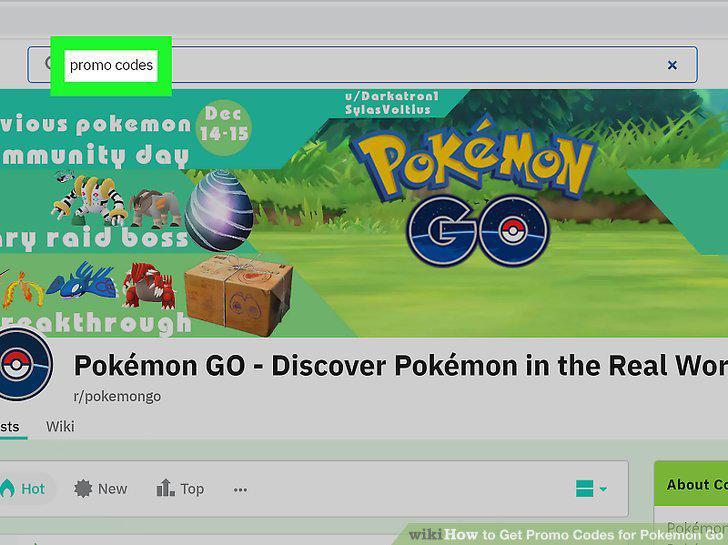Screen dimensions: 728x545
Task: Click the r/pokemongo subreddit name
Action: pyautogui.click(x=117, y=396)
